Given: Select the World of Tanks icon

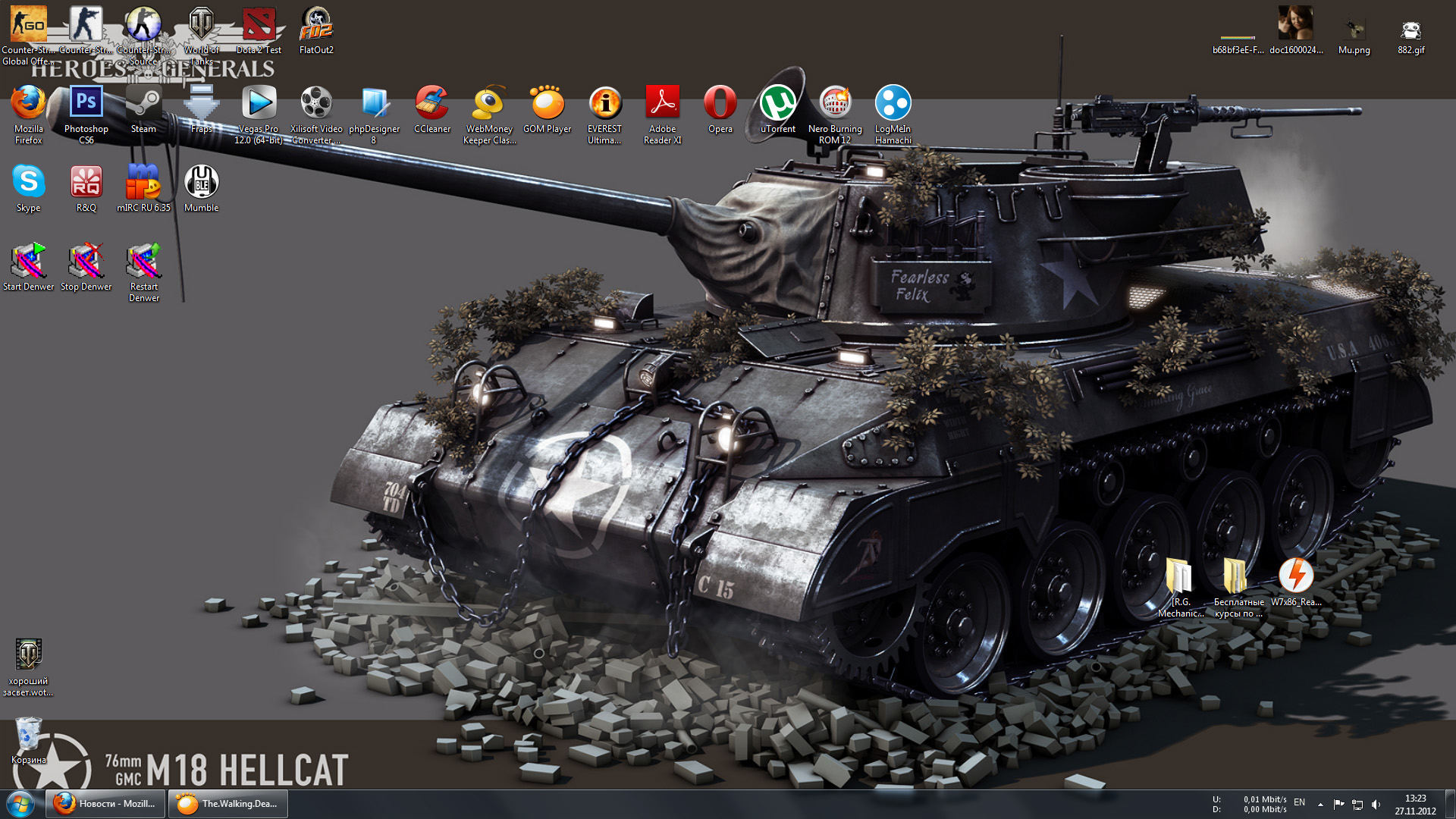Looking at the screenshot, I should pos(201,26).
